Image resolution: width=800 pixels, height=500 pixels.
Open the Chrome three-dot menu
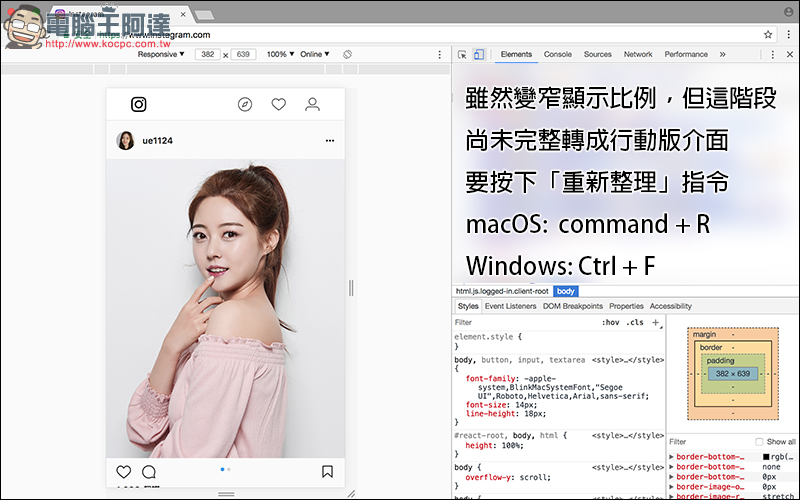point(789,35)
